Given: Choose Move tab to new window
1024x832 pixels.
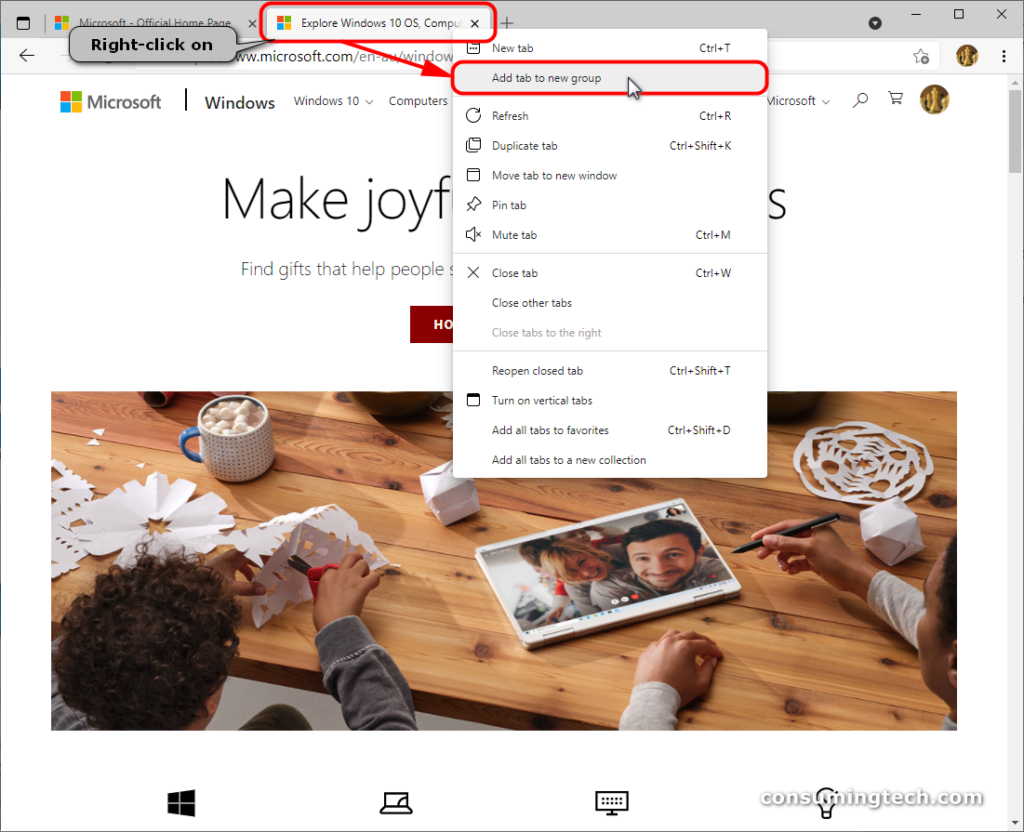Looking at the screenshot, I should pos(610,175).
